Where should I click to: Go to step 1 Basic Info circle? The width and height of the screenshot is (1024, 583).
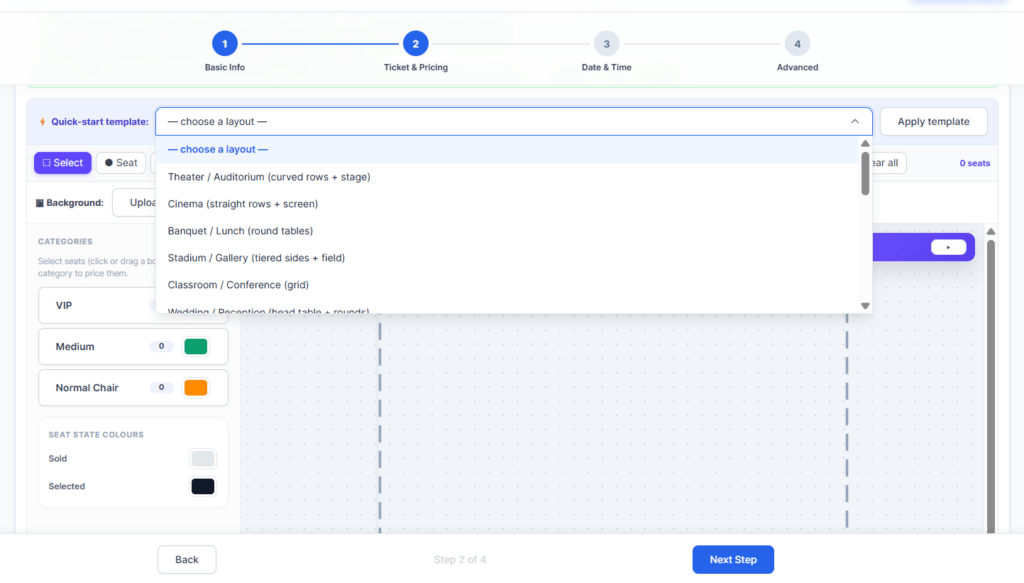[225, 44]
